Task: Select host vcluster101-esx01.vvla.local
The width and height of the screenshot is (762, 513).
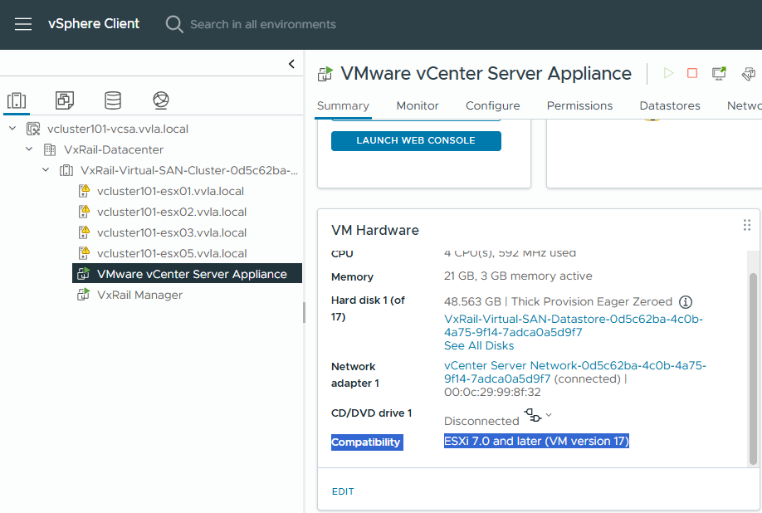Action: [x=170, y=191]
